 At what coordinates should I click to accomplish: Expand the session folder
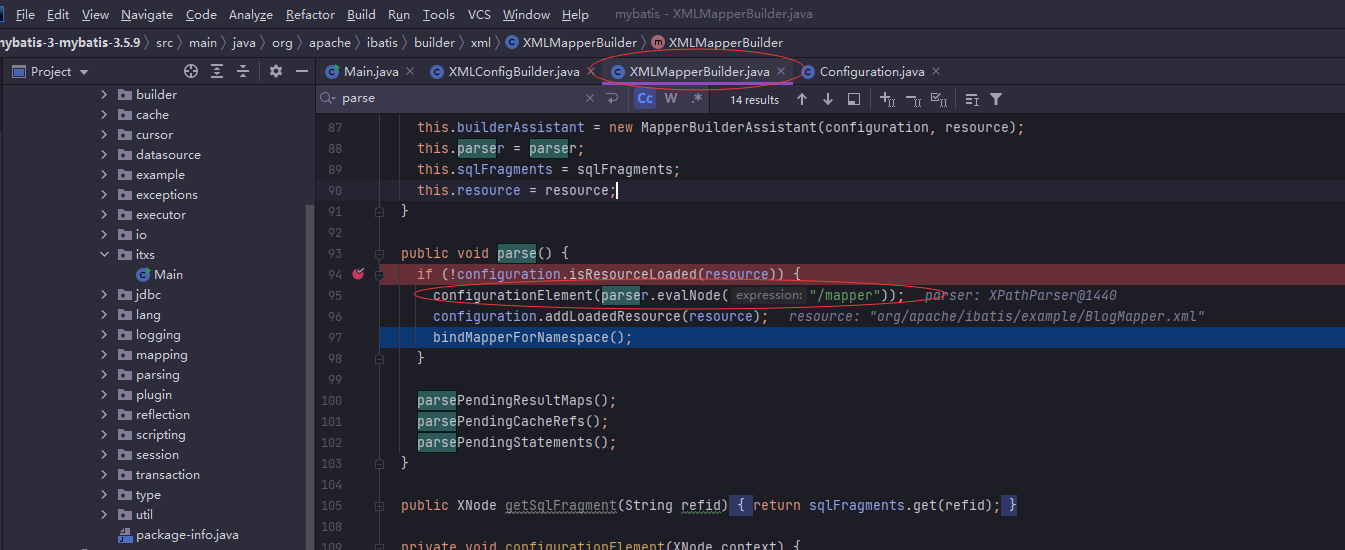pyautogui.click(x=104, y=455)
